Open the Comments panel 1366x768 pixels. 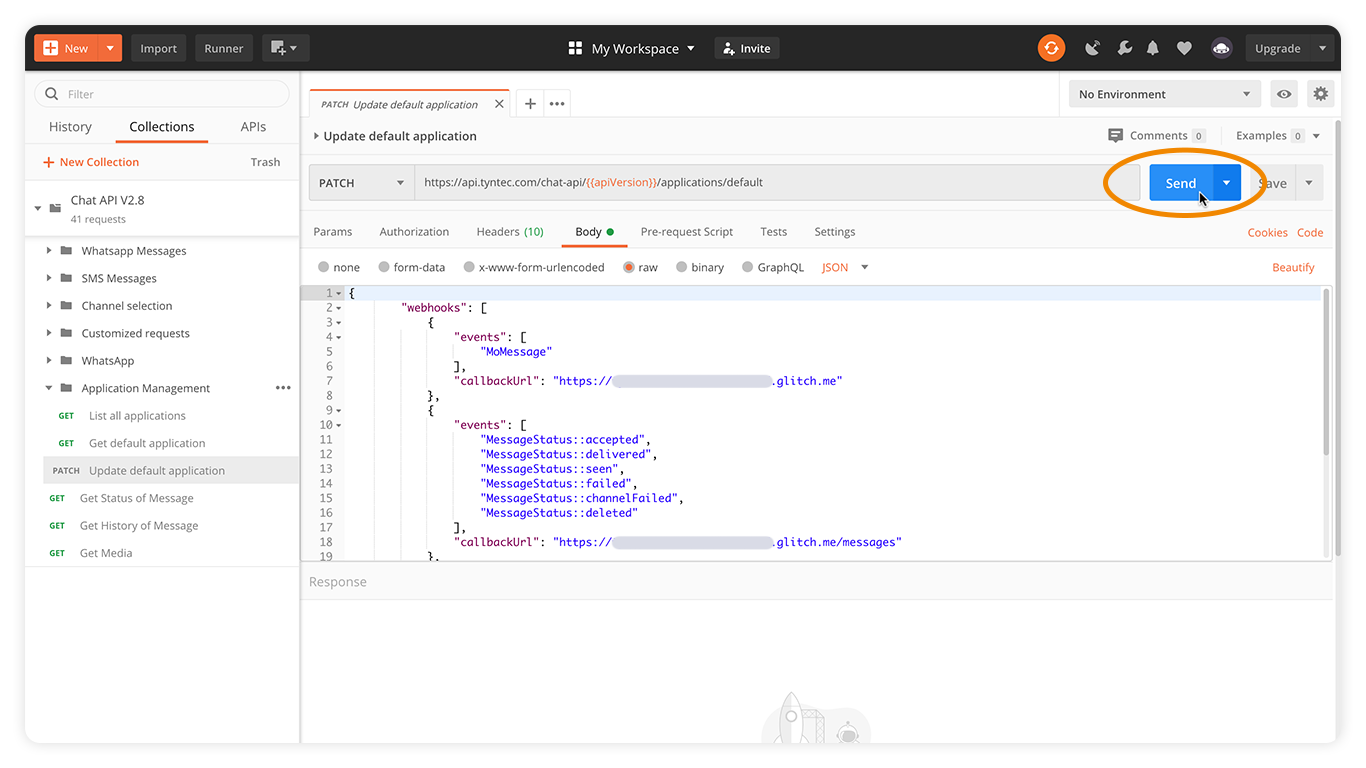[1157, 136]
